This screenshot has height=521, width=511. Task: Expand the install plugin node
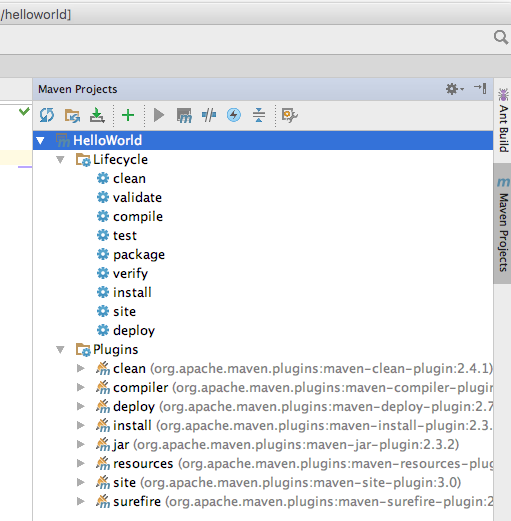coord(80,426)
